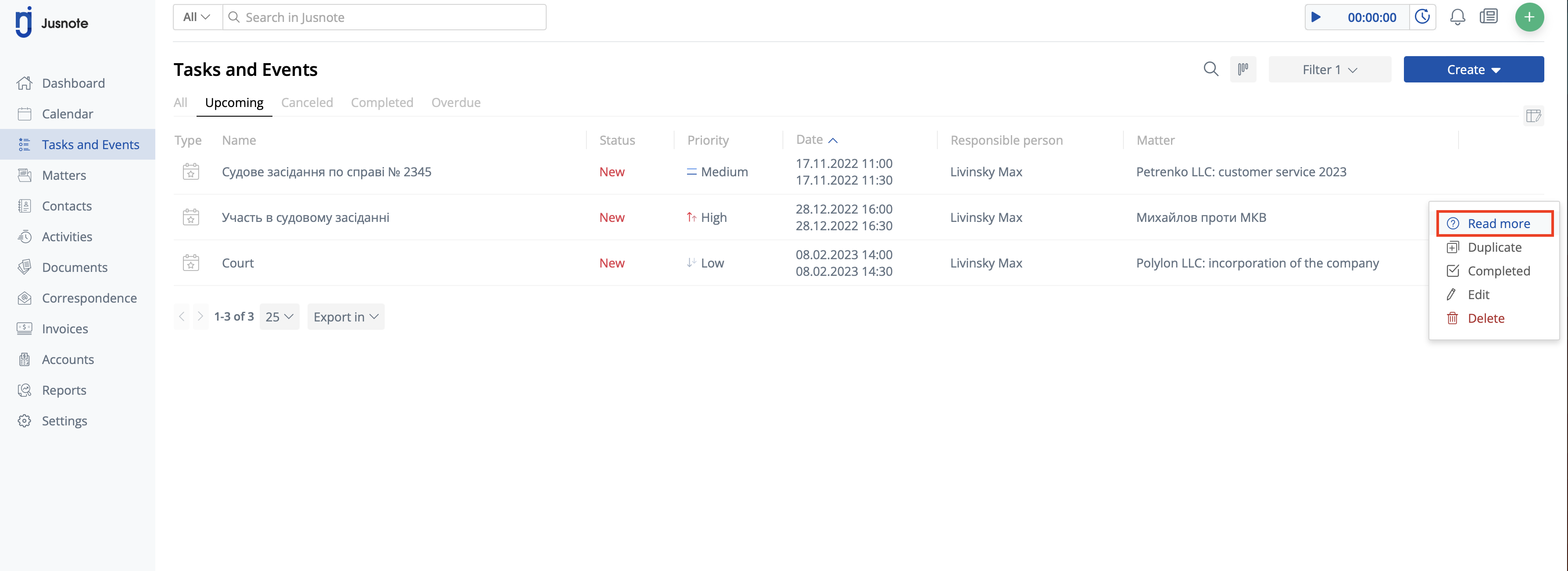
Task: Open Invoices section
Action: pos(64,329)
